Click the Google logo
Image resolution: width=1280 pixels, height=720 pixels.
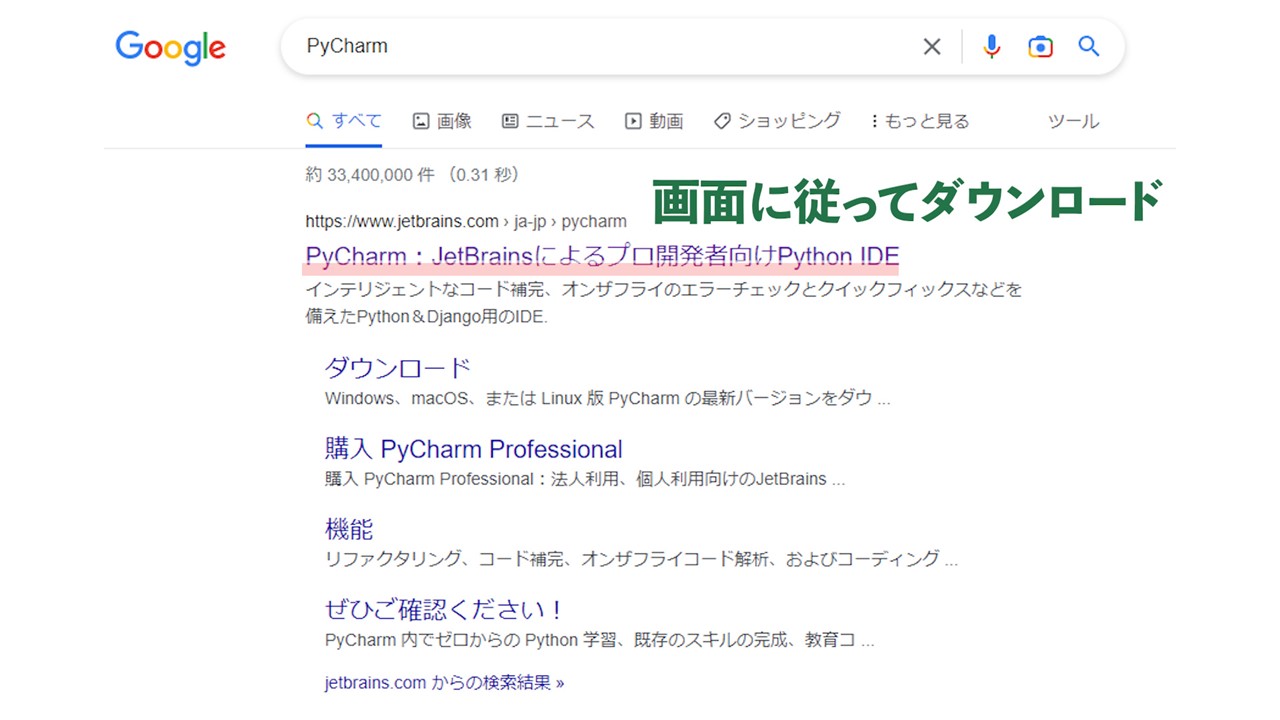(171, 48)
